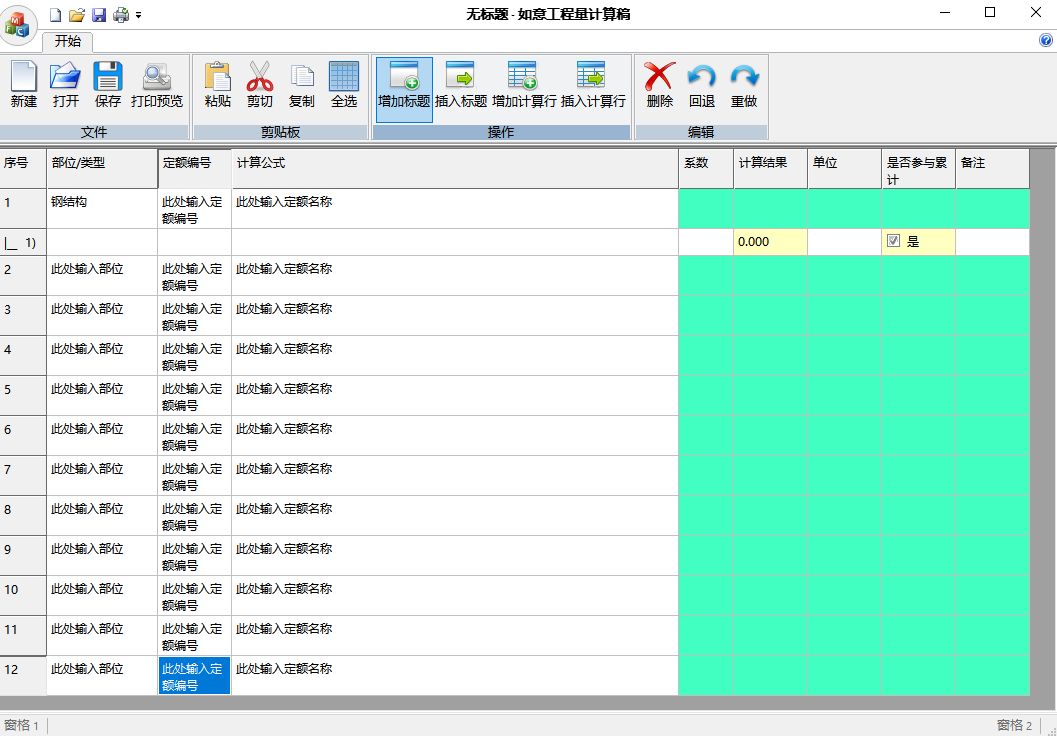
Task: Toggle the 是 checkbox in row 1)
Action: [893, 241]
